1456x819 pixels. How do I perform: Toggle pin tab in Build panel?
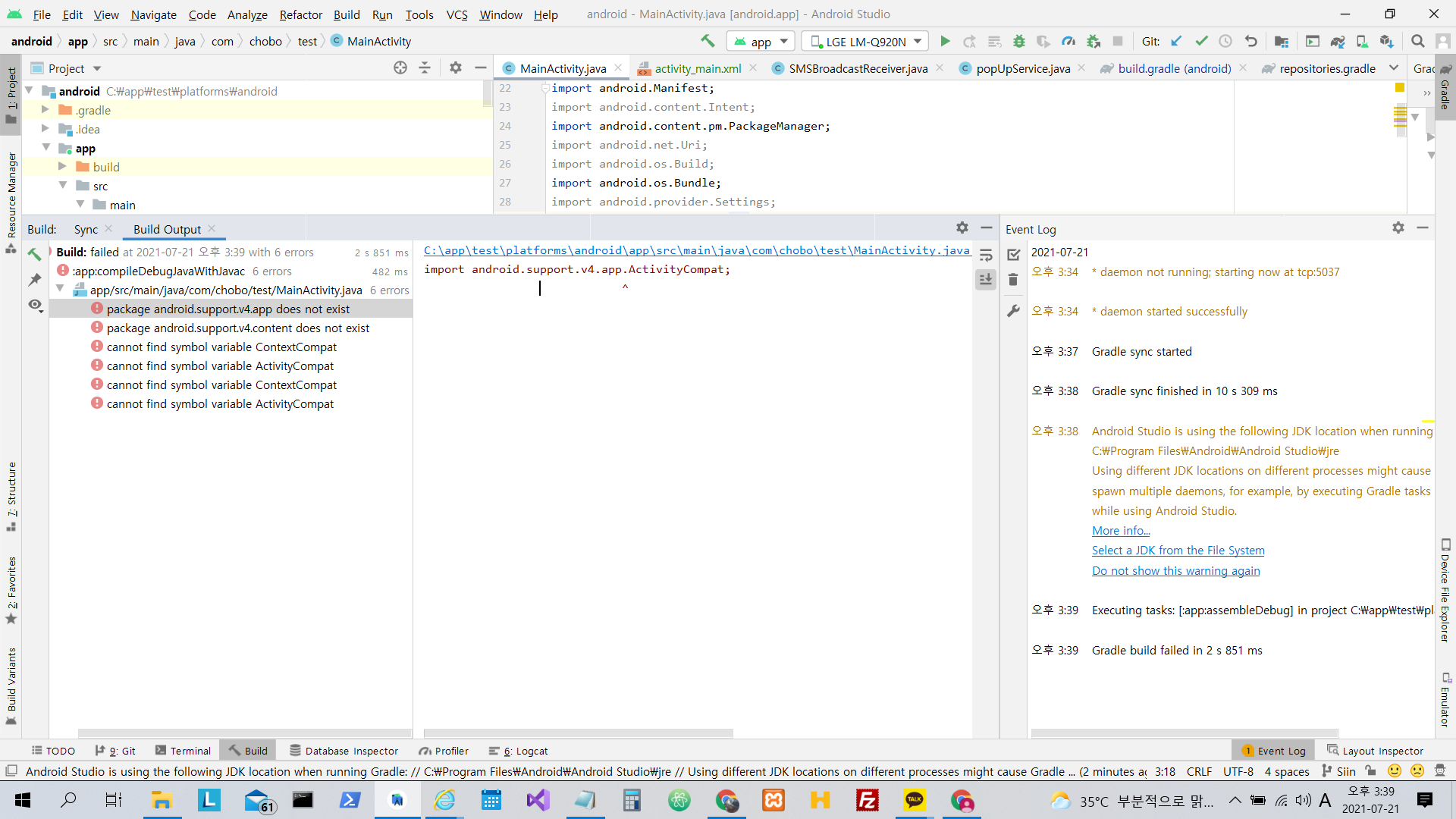pos(35,280)
